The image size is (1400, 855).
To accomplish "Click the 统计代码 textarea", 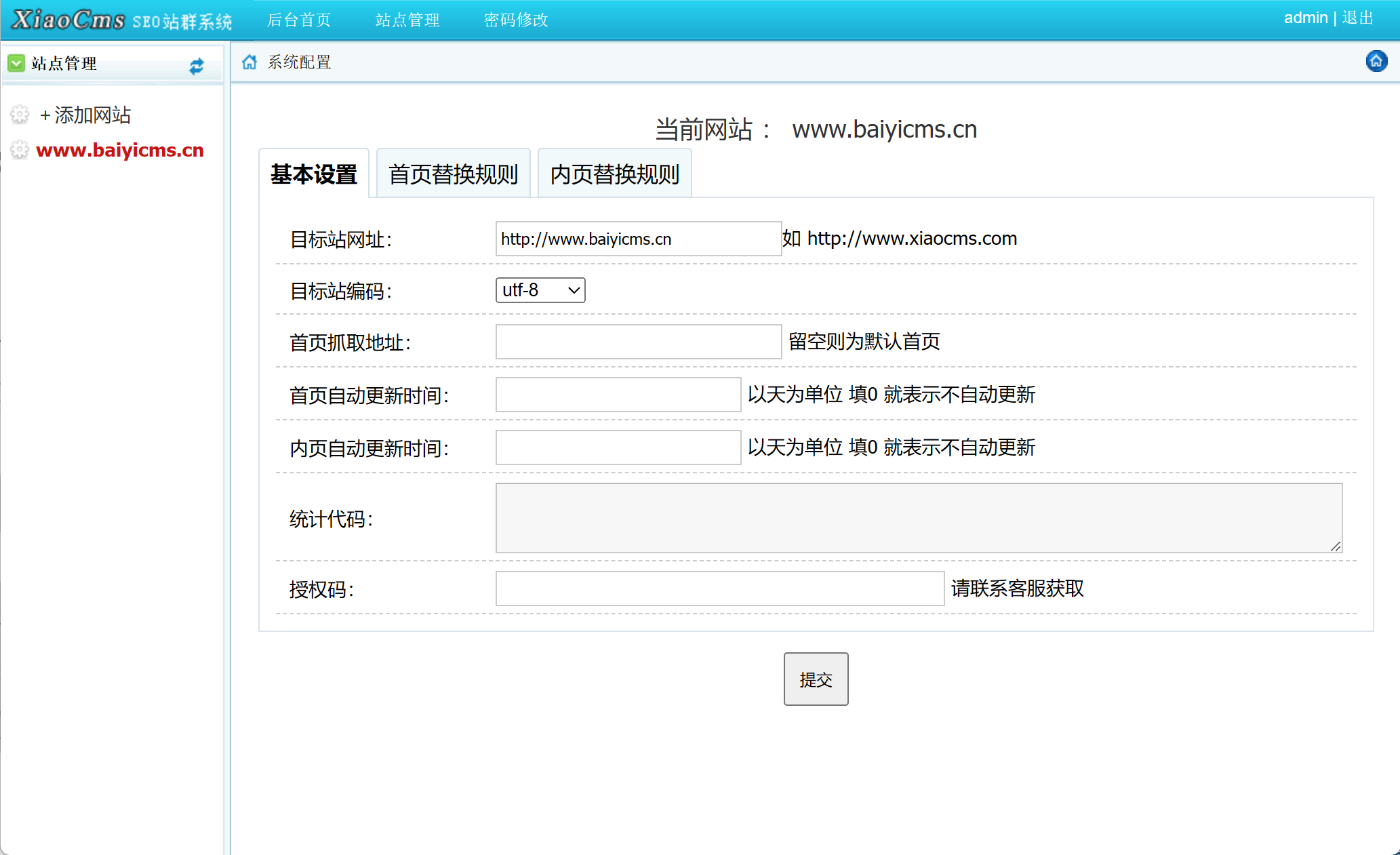I will tap(919, 518).
